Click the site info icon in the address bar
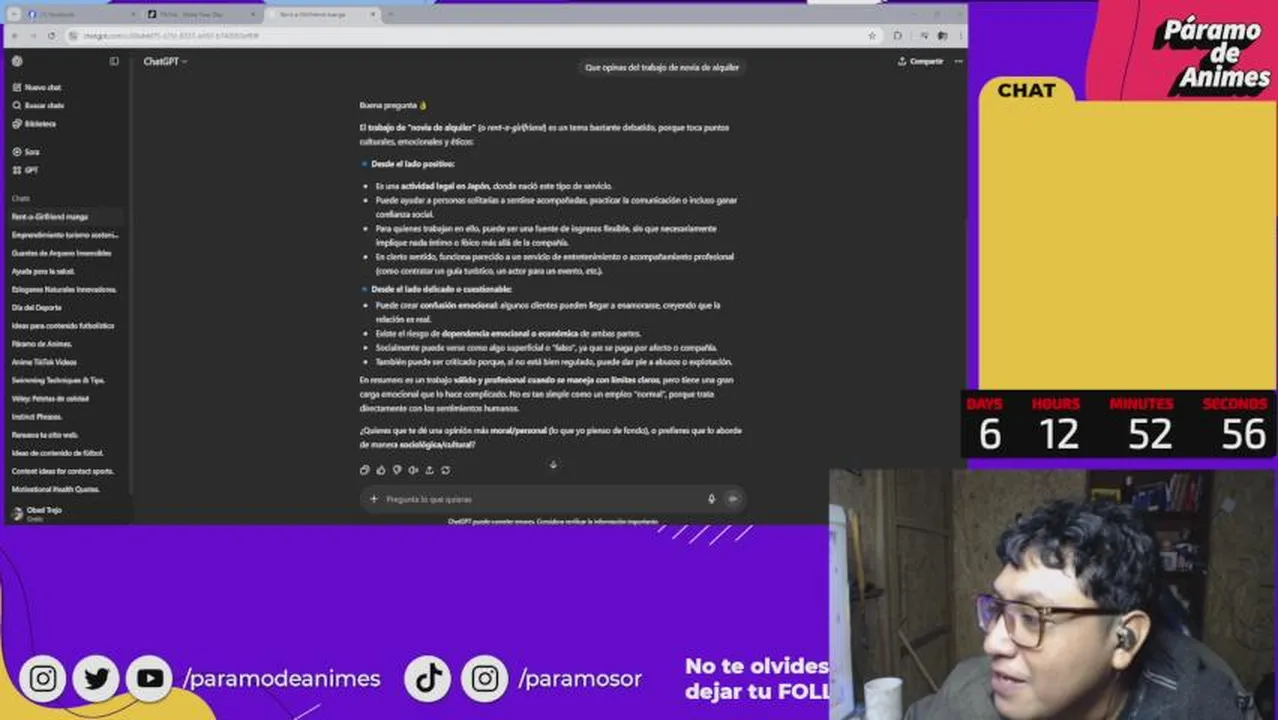This screenshot has height=720, width=1278. click(75, 35)
